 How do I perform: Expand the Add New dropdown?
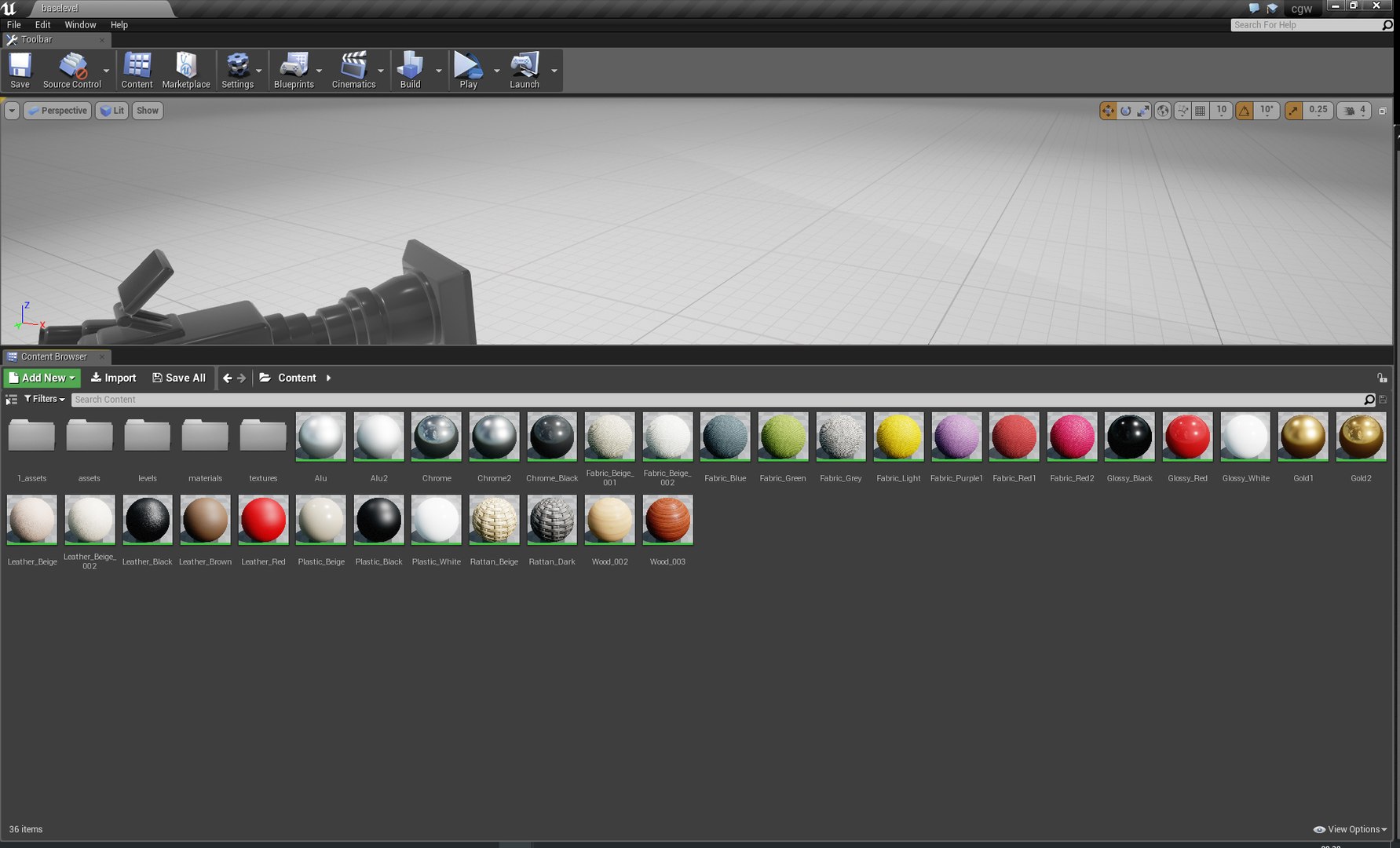click(x=42, y=378)
